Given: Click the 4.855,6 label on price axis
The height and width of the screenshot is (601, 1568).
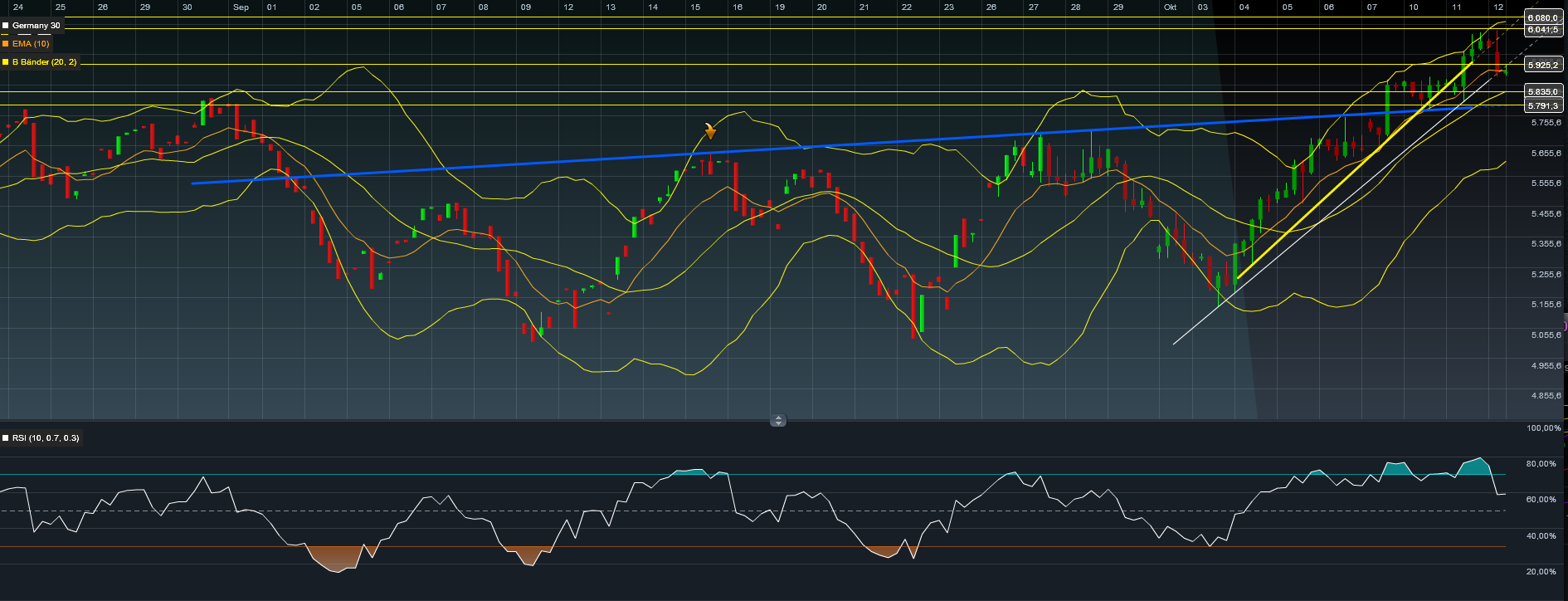Looking at the screenshot, I should 1546,396.
